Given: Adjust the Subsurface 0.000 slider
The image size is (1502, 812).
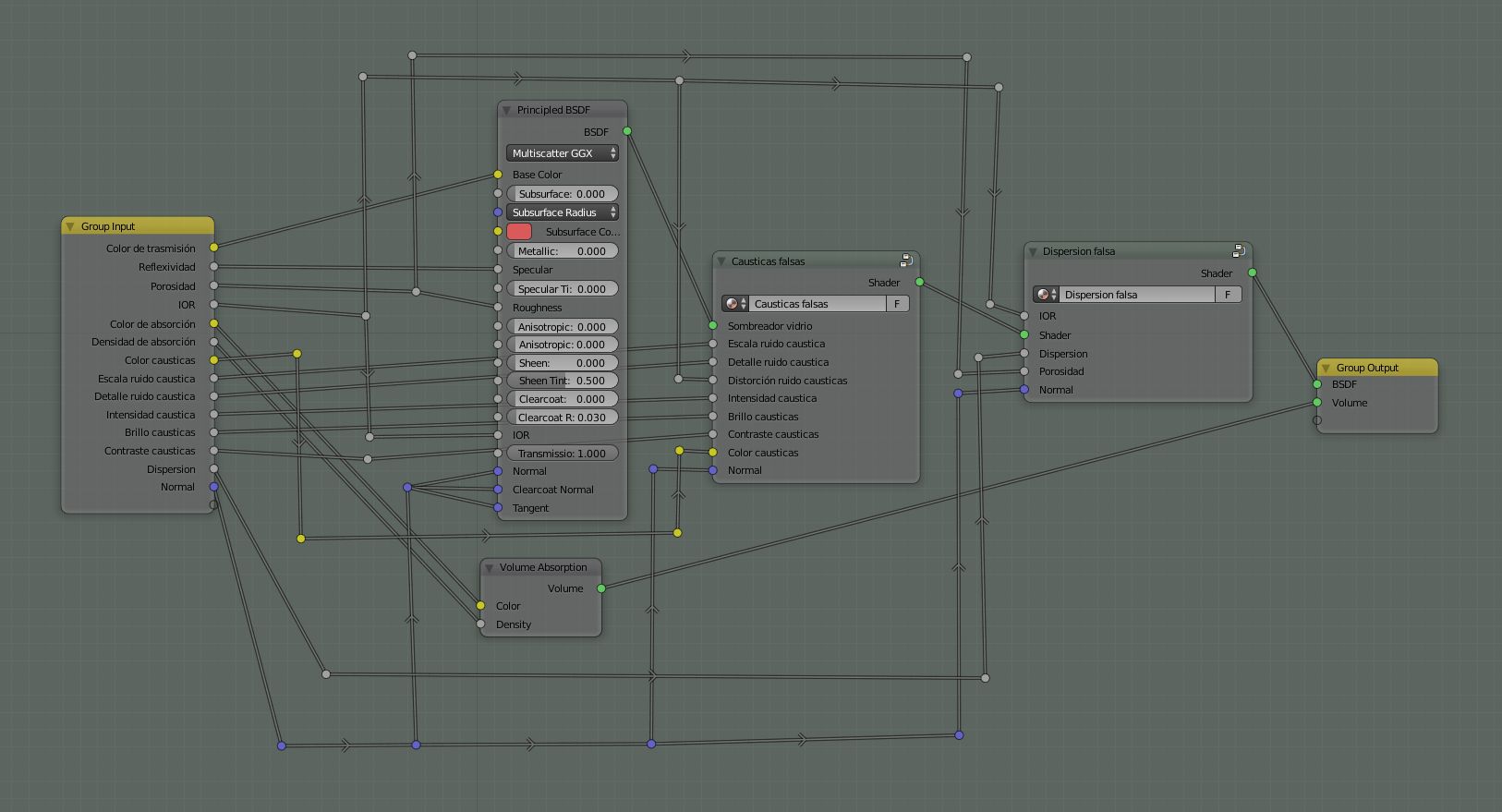Looking at the screenshot, I should [x=563, y=194].
